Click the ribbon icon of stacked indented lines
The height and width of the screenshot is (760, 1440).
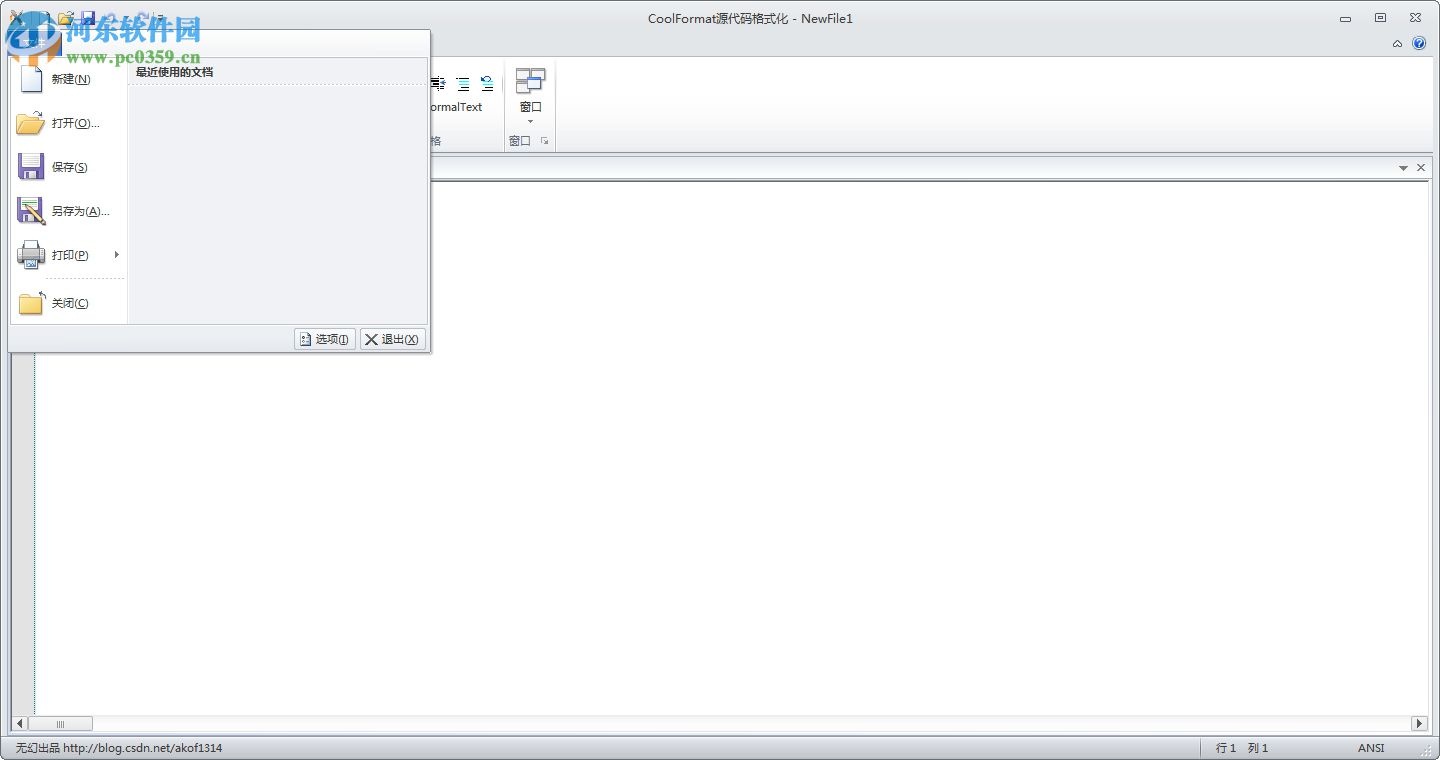click(463, 84)
